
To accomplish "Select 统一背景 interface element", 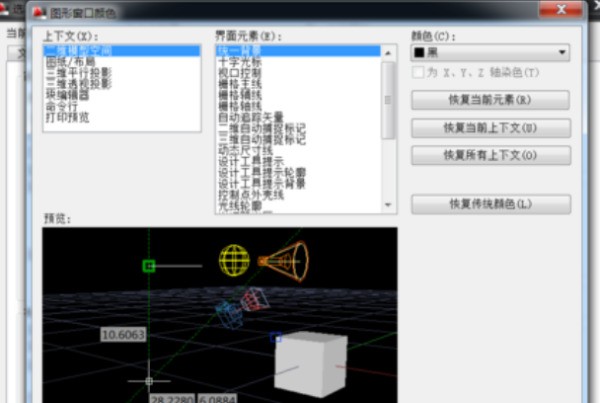I will point(298,51).
